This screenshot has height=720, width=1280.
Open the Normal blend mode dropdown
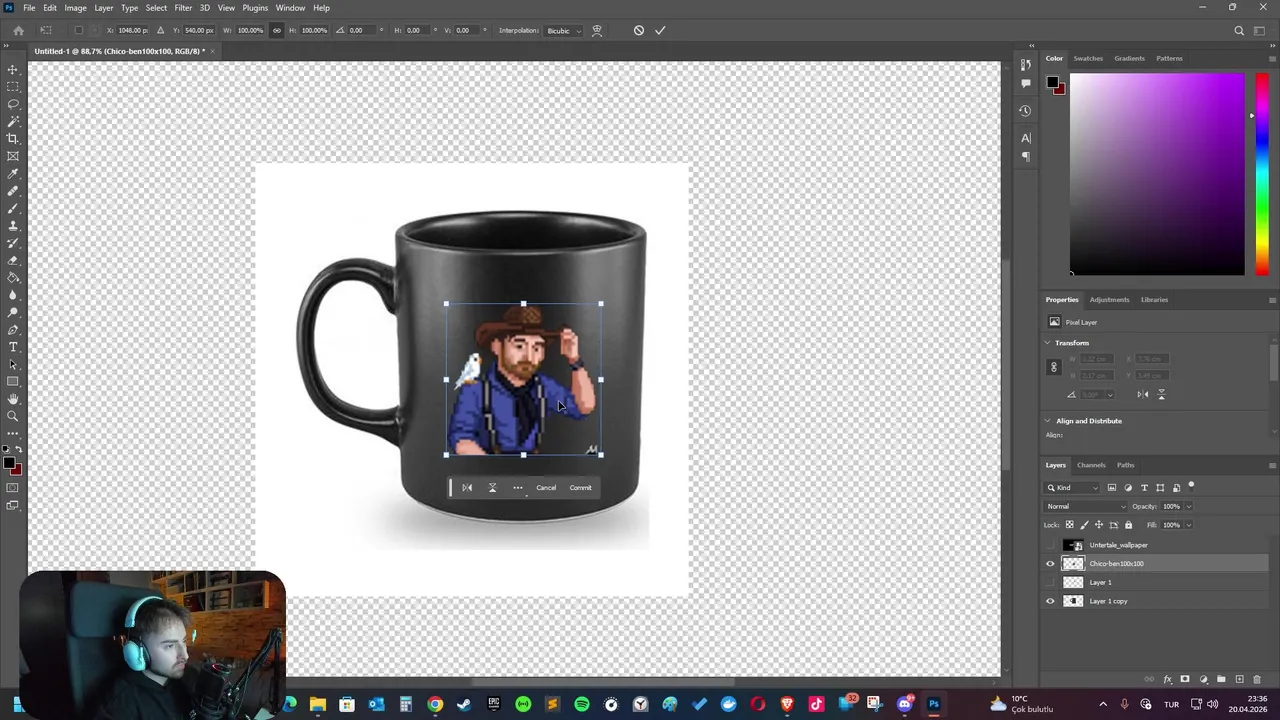pos(1085,506)
